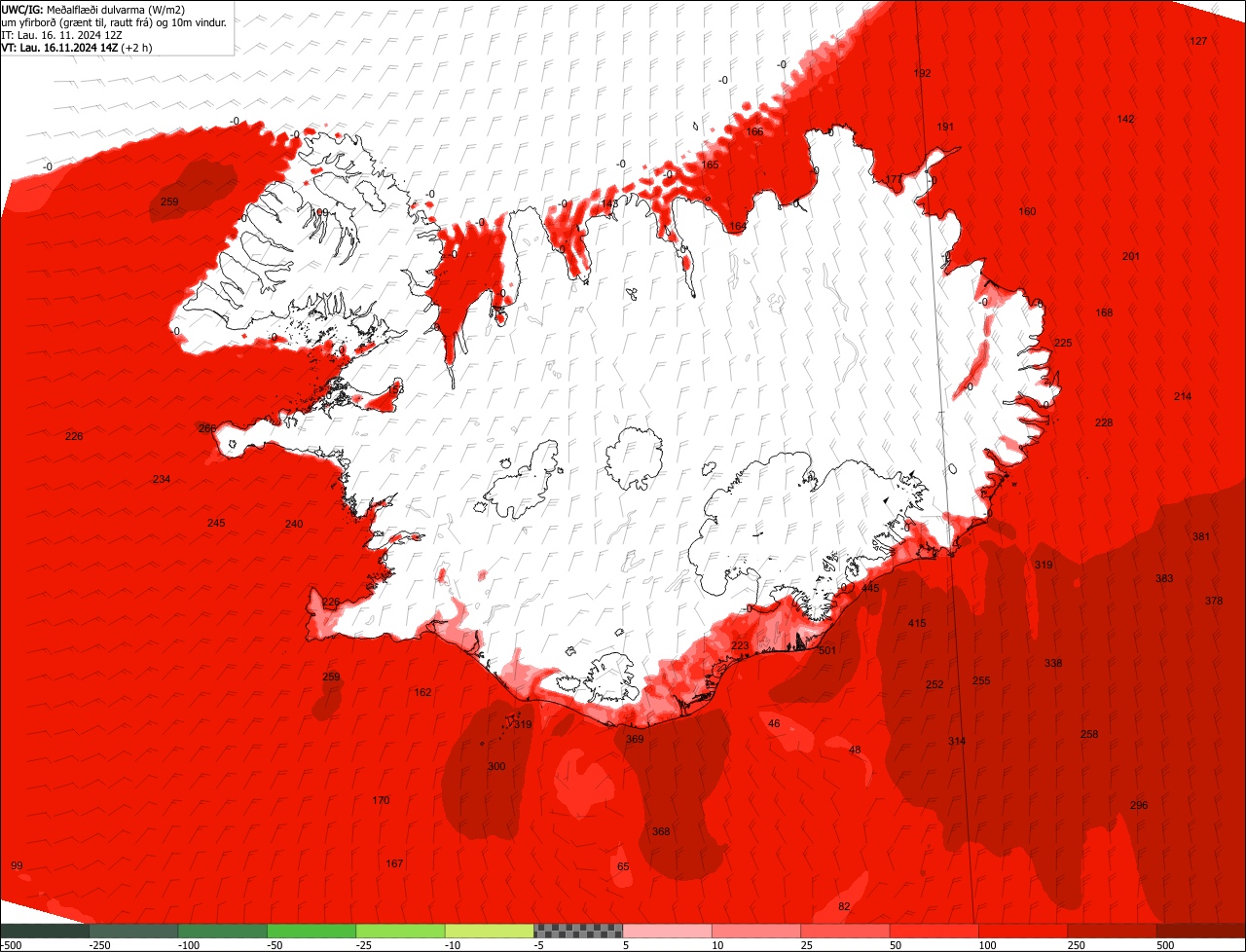This screenshot has height=952, width=1246.
Task: Click the map value "245"
Action: click(x=216, y=523)
